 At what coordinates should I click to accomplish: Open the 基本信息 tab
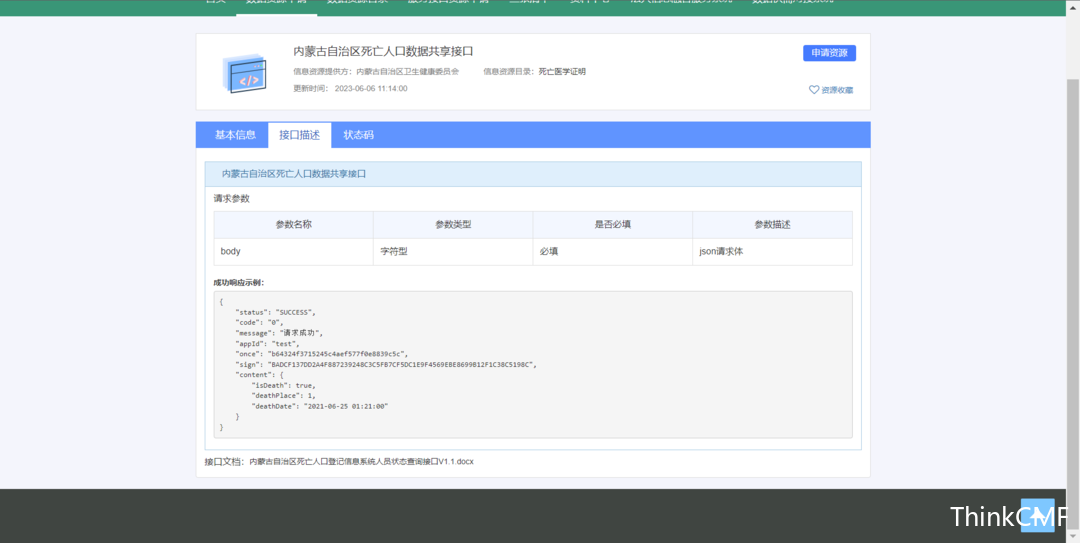click(235, 135)
